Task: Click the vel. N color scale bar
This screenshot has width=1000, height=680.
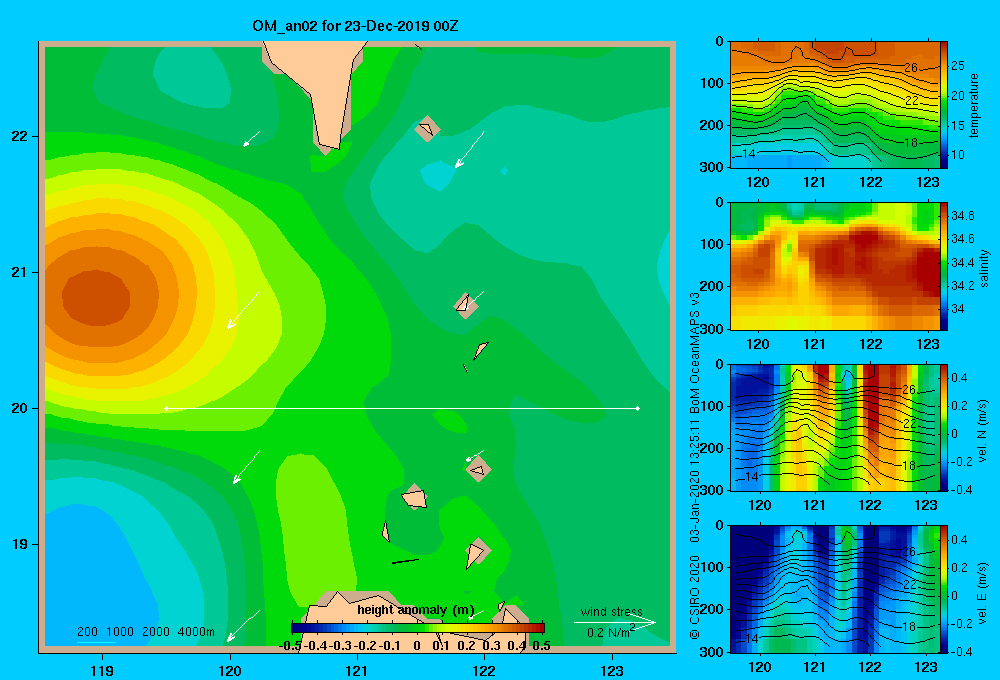Action: point(944,427)
